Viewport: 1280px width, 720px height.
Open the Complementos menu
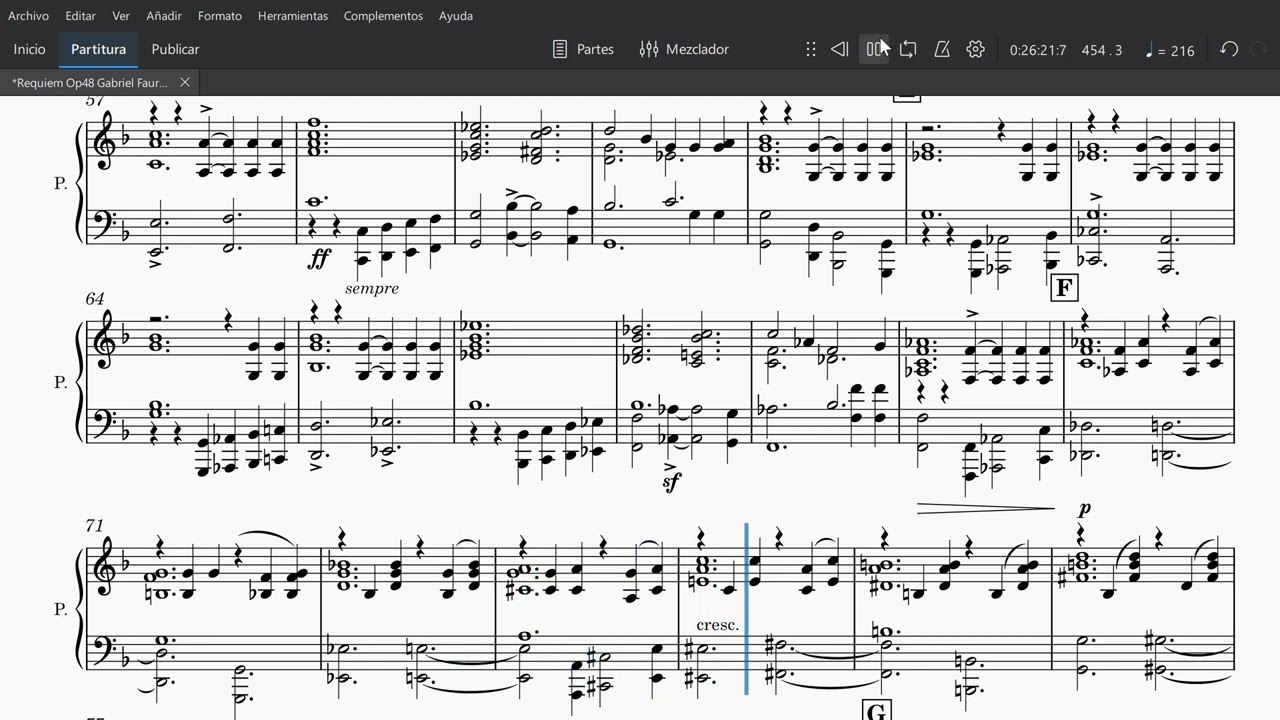pos(383,16)
